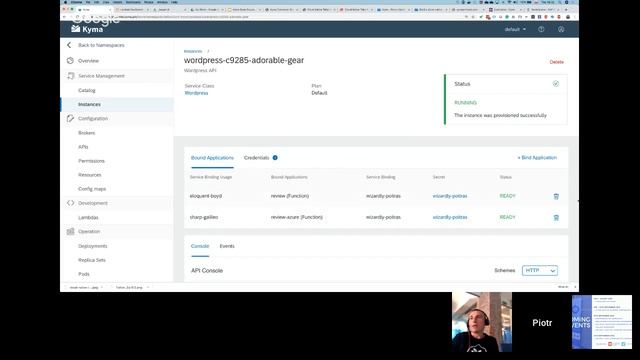Open the Overview sidebar item

pyautogui.click(x=88, y=61)
